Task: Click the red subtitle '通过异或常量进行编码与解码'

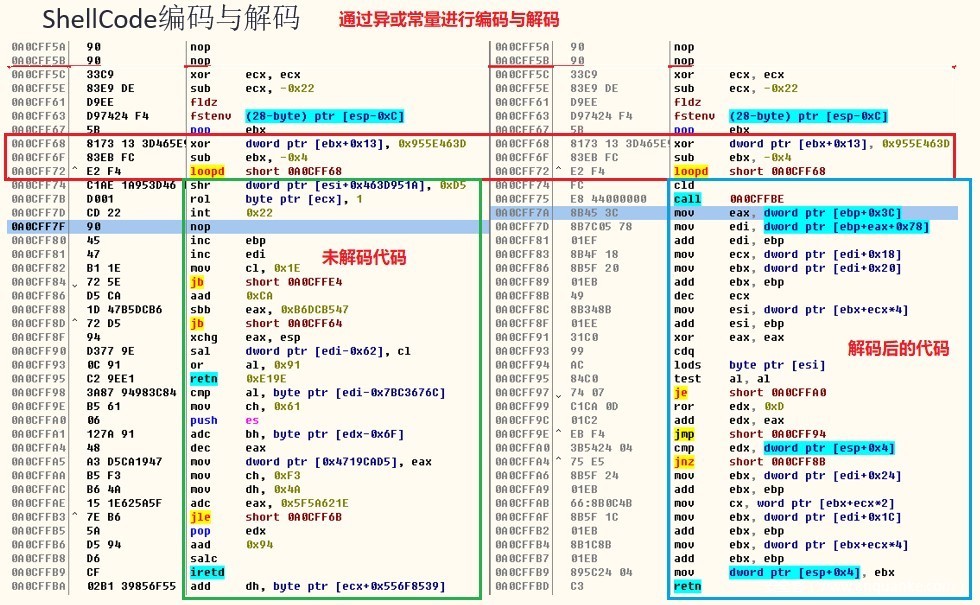Action: (x=449, y=19)
